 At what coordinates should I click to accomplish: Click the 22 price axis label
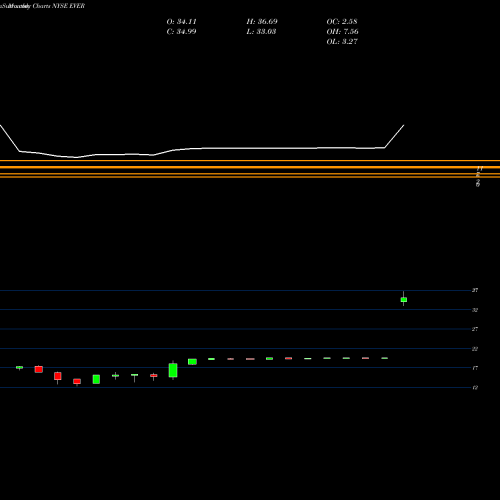tap(475, 349)
